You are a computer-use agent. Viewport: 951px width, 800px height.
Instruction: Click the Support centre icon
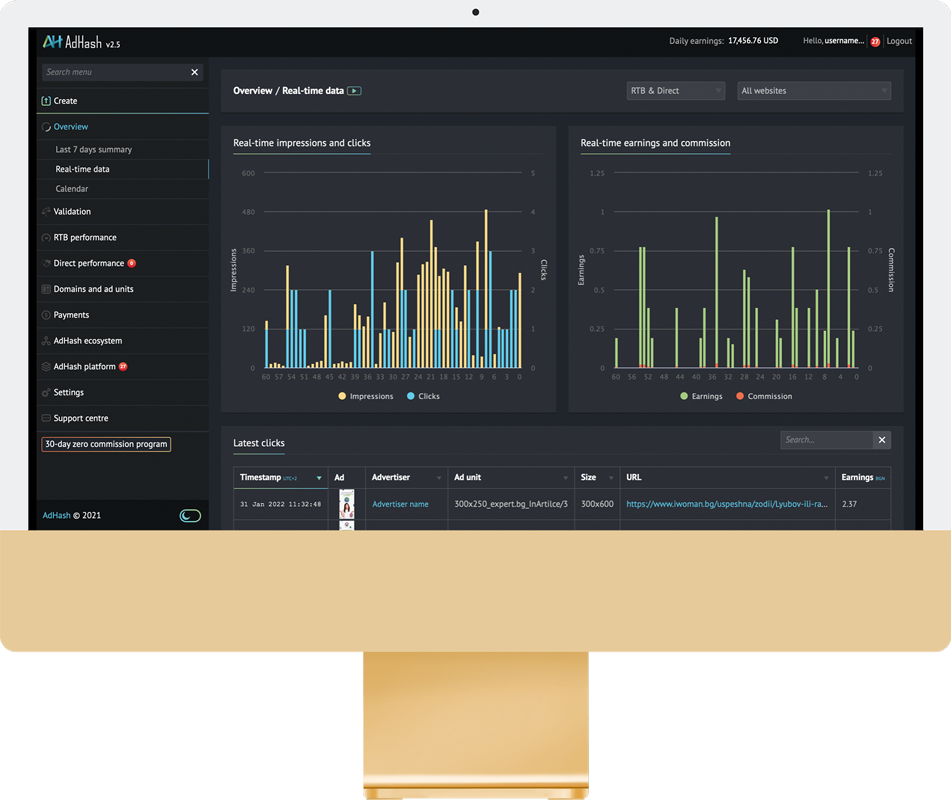pos(46,419)
